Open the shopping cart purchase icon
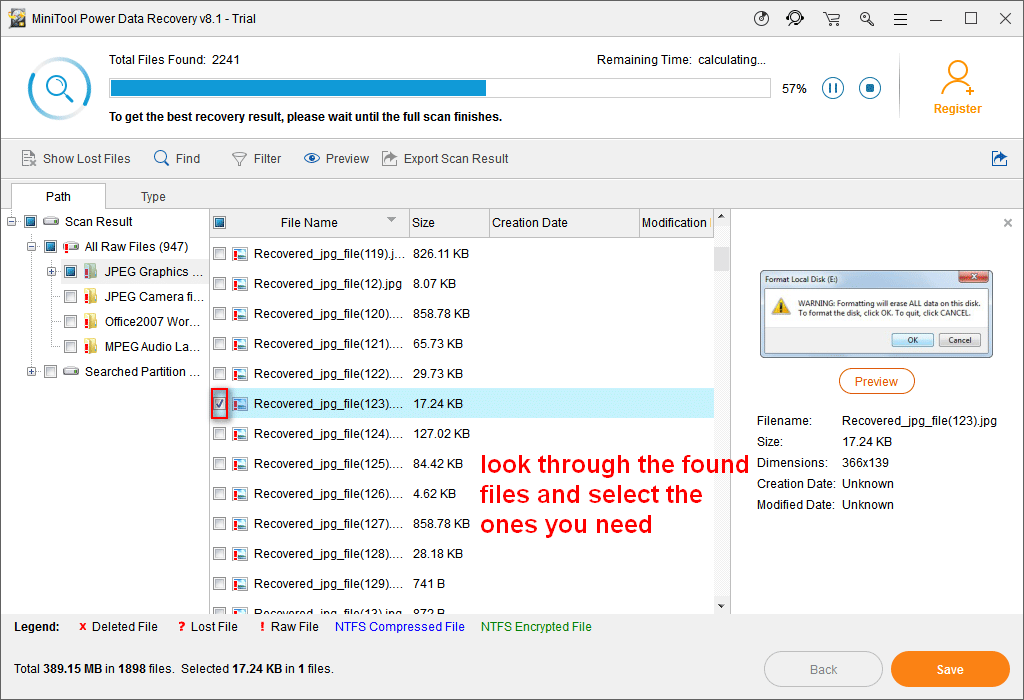The width and height of the screenshot is (1024, 700). click(x=831, y=18)
